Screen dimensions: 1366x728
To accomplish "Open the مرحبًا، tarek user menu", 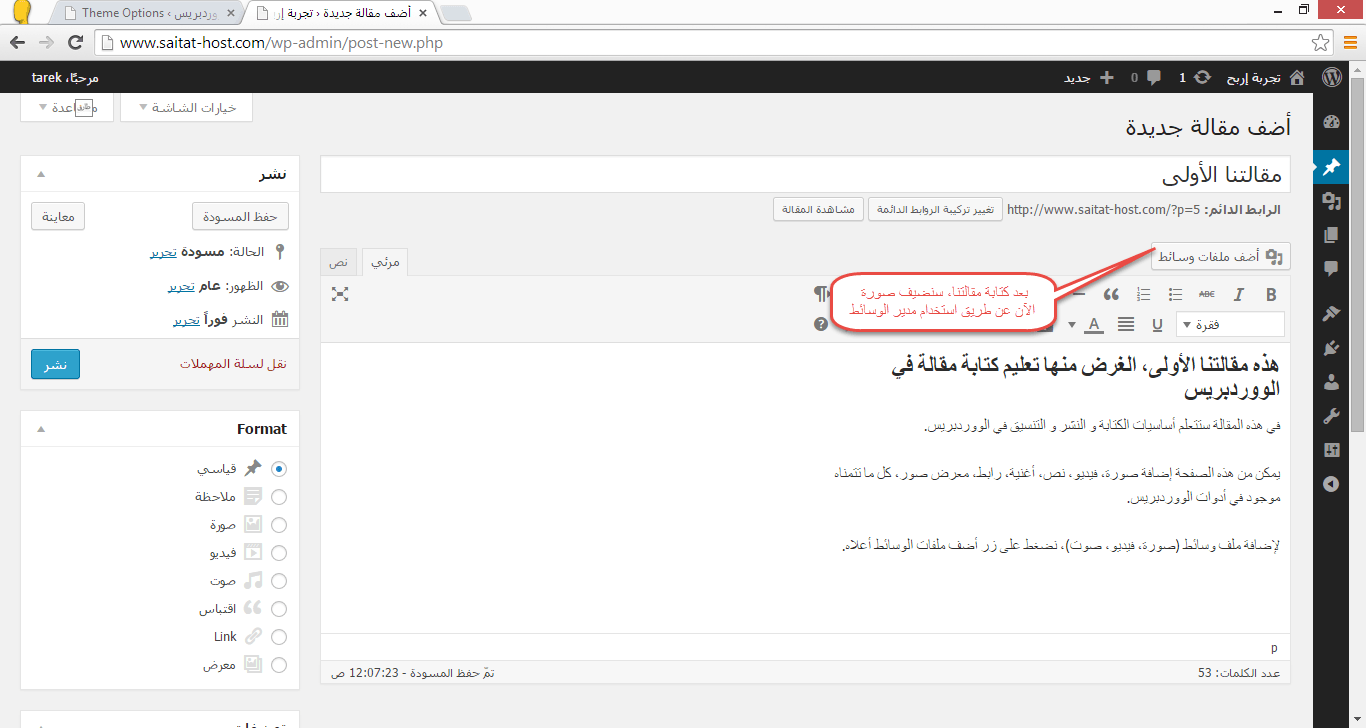I will 66,77.
